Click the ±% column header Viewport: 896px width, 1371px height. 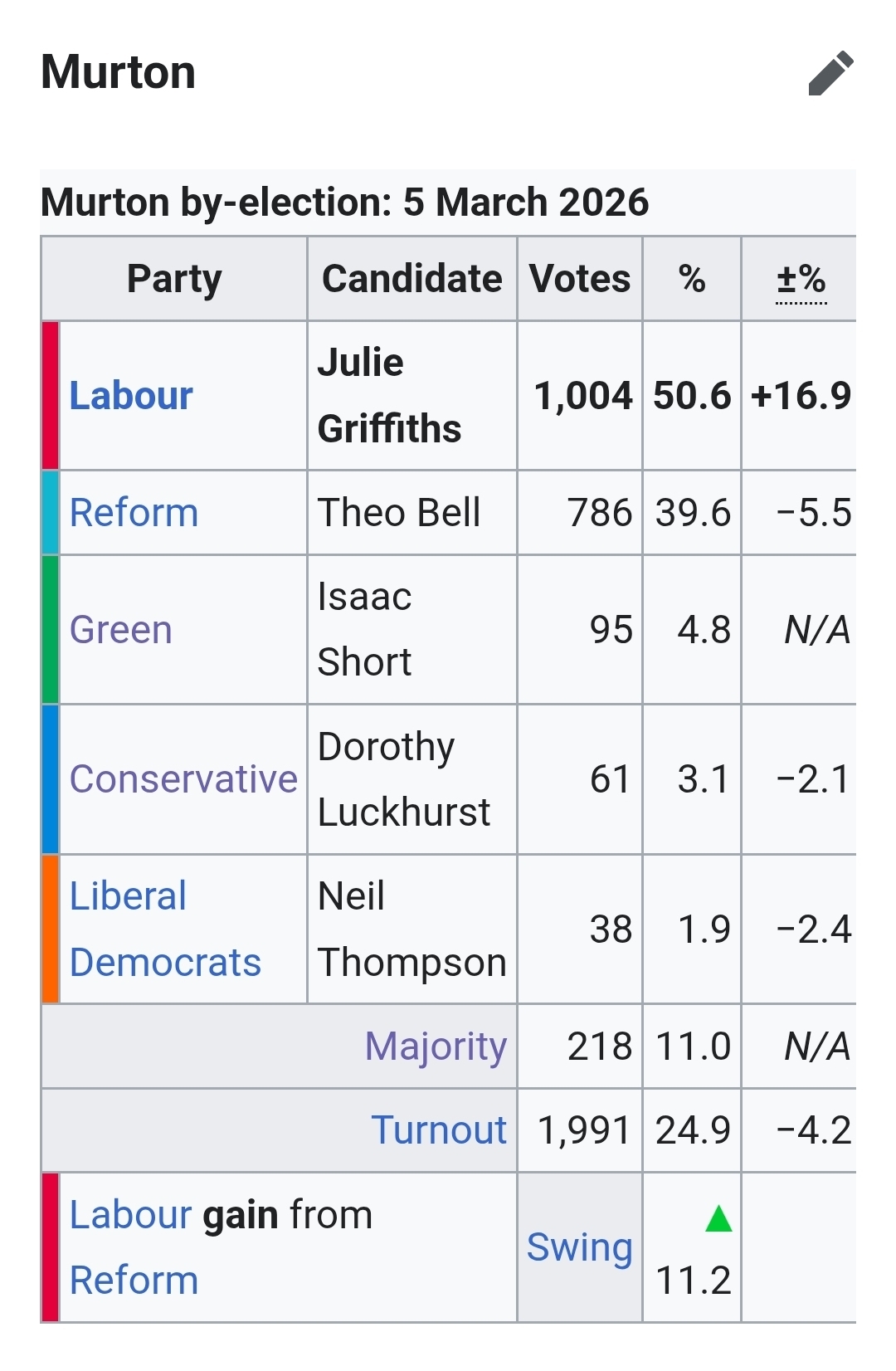(801, 280)
